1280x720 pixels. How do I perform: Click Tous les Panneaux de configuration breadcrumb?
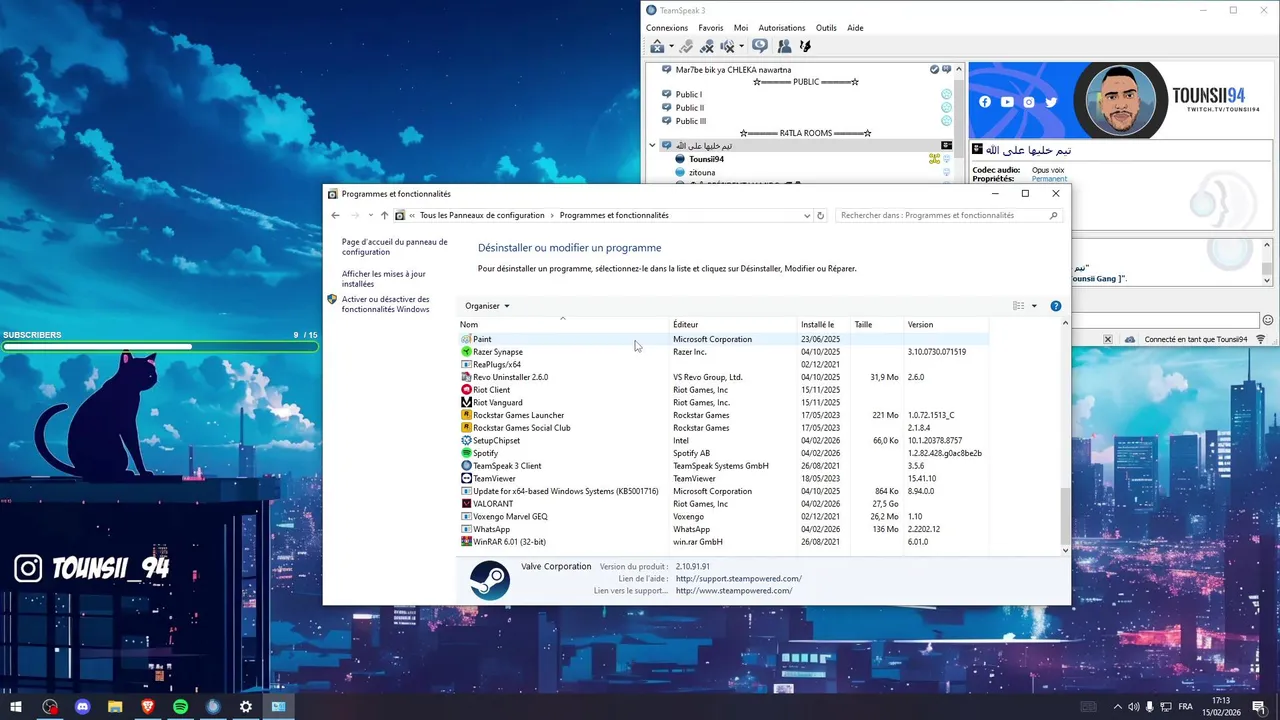coord(482,215)
